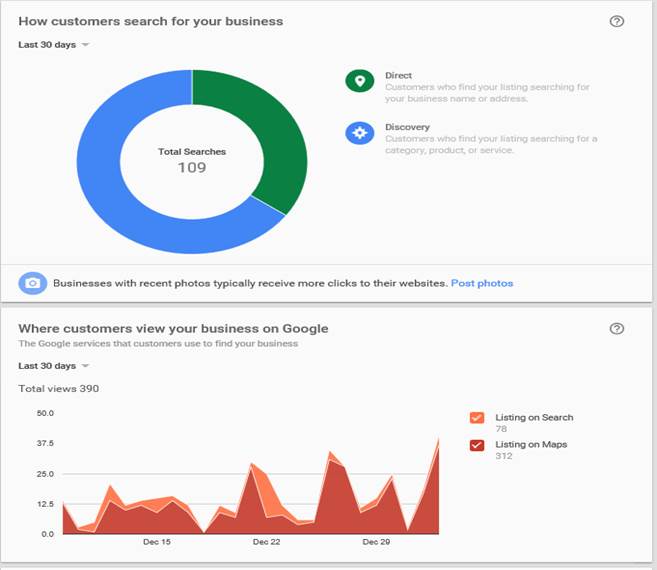Click the Total Searches 109 value
Screen dimensions: 657x570
pos(192,168)
